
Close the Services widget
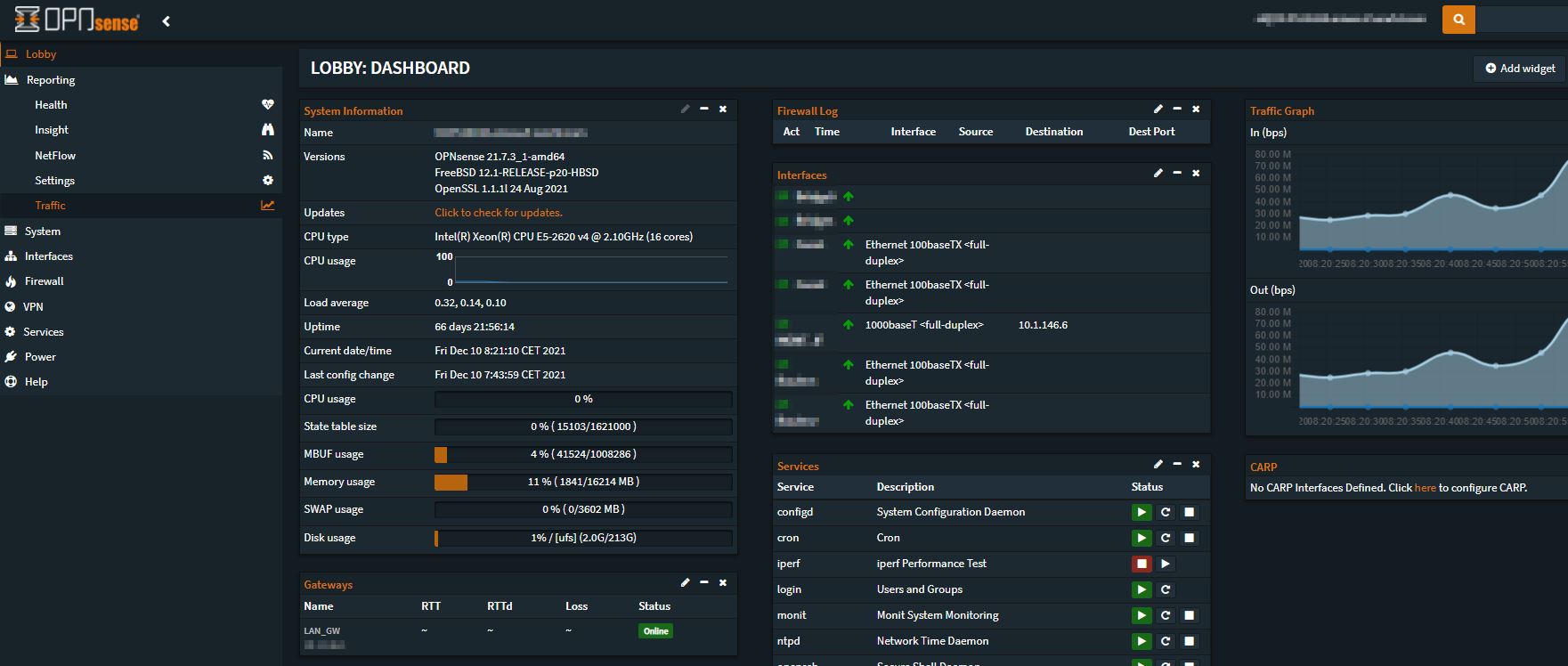coord(1196,464)
